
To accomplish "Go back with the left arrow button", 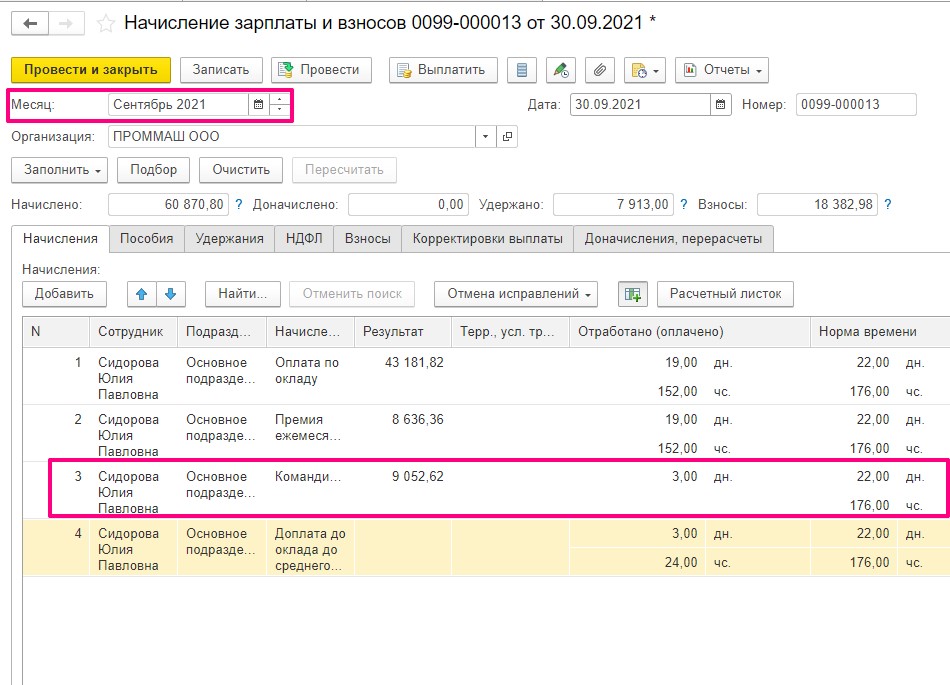I will [x=30, y=24].
